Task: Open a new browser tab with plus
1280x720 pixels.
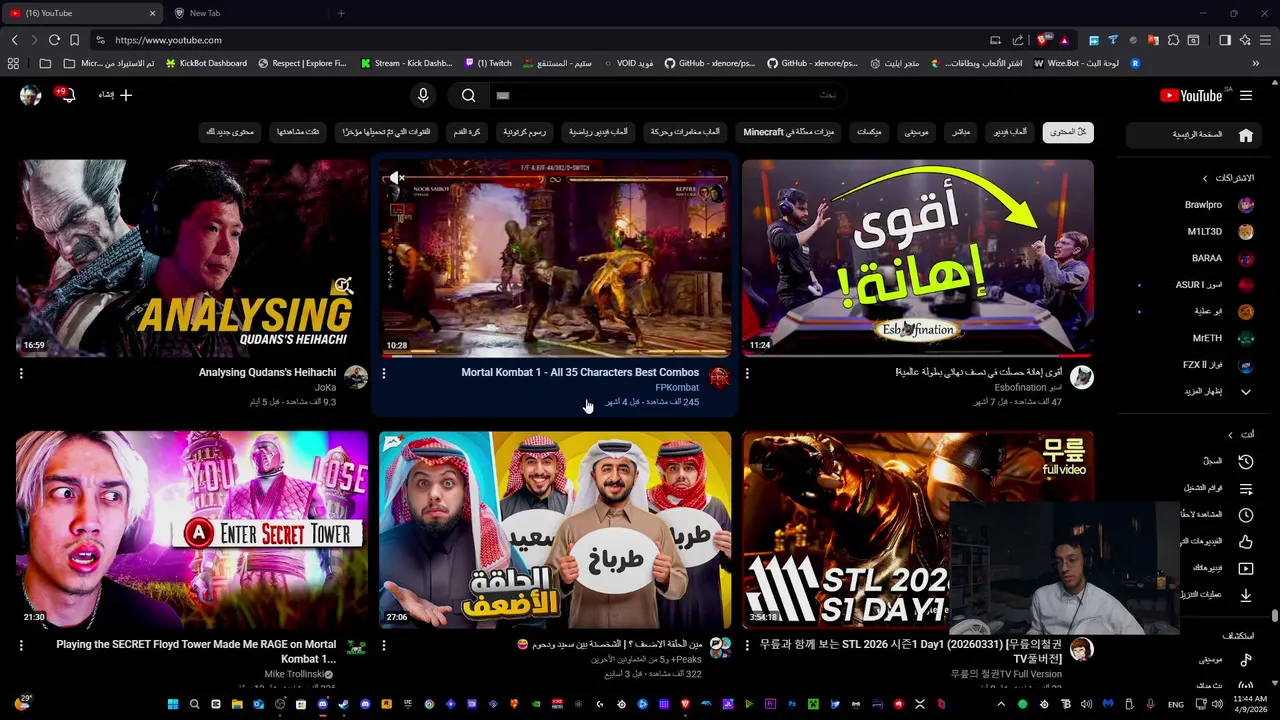Action: point(341,13)
